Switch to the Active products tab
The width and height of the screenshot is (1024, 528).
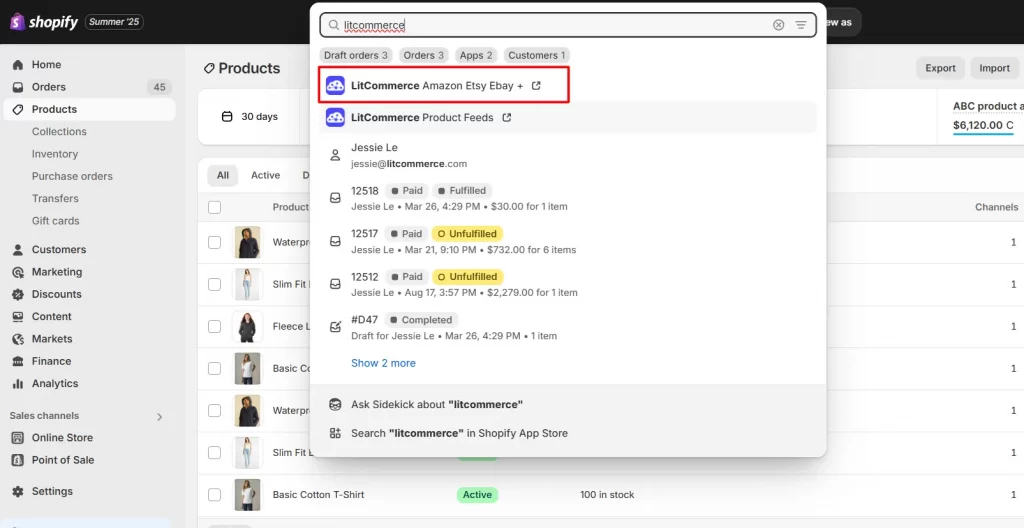pyautogui.click(x=265, y=175)
